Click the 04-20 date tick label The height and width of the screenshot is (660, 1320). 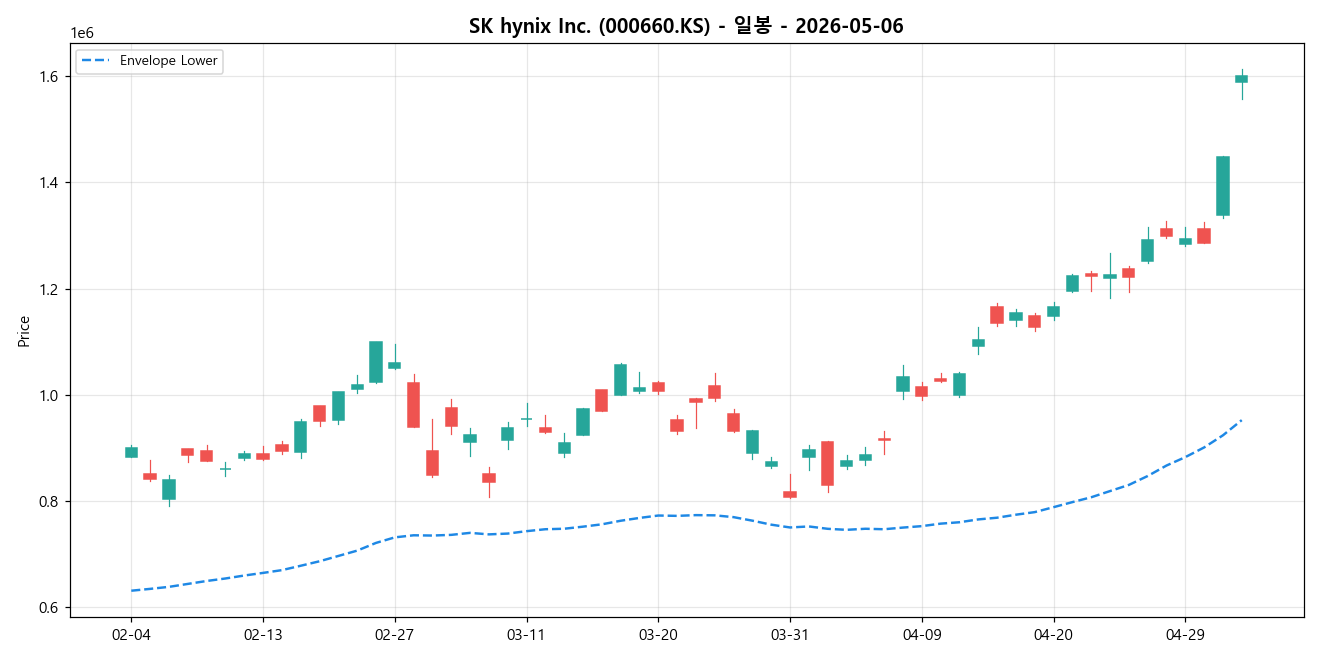[1054, 634]
